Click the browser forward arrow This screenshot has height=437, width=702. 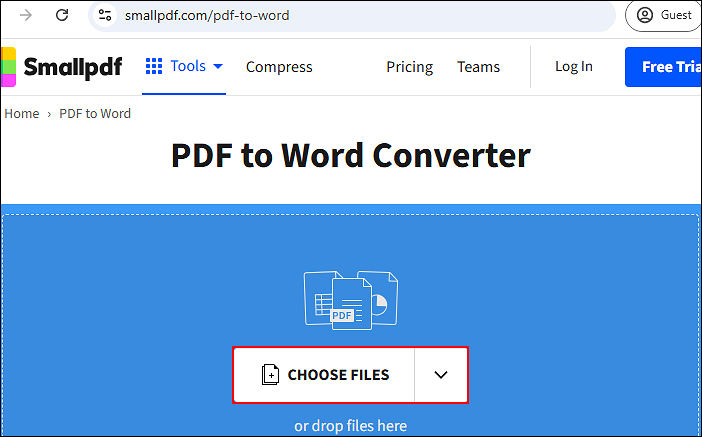pos(25,15)
